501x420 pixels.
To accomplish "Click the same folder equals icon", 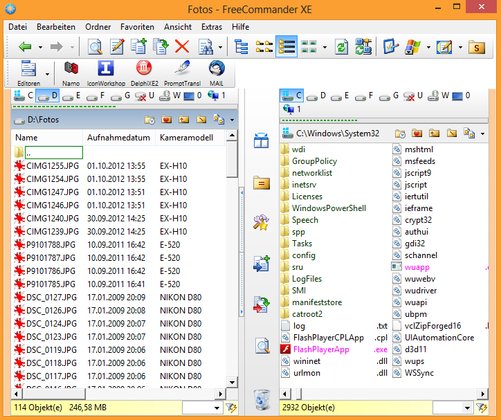I will click(261, 183).
